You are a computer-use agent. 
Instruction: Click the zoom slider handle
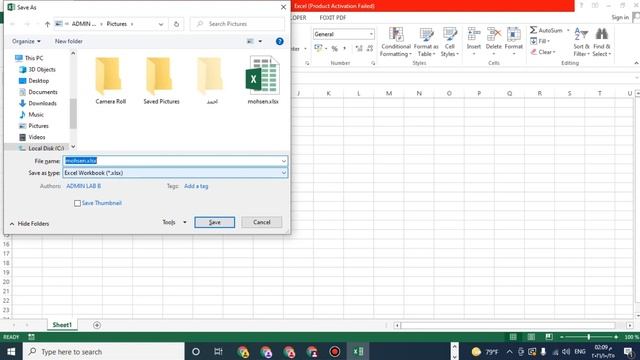pos(589,337)
